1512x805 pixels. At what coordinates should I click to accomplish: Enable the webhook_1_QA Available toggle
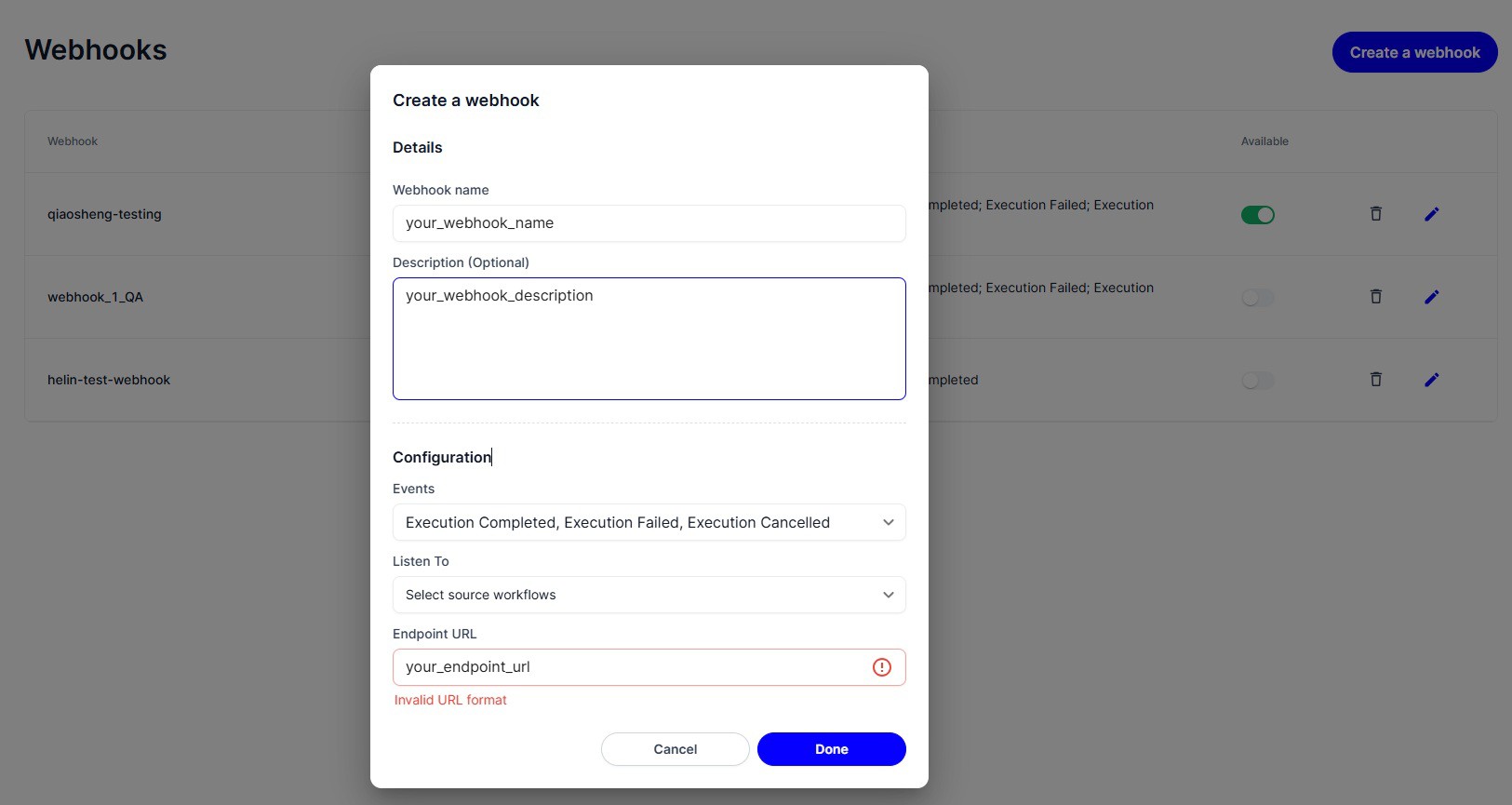click(1258, 298)
